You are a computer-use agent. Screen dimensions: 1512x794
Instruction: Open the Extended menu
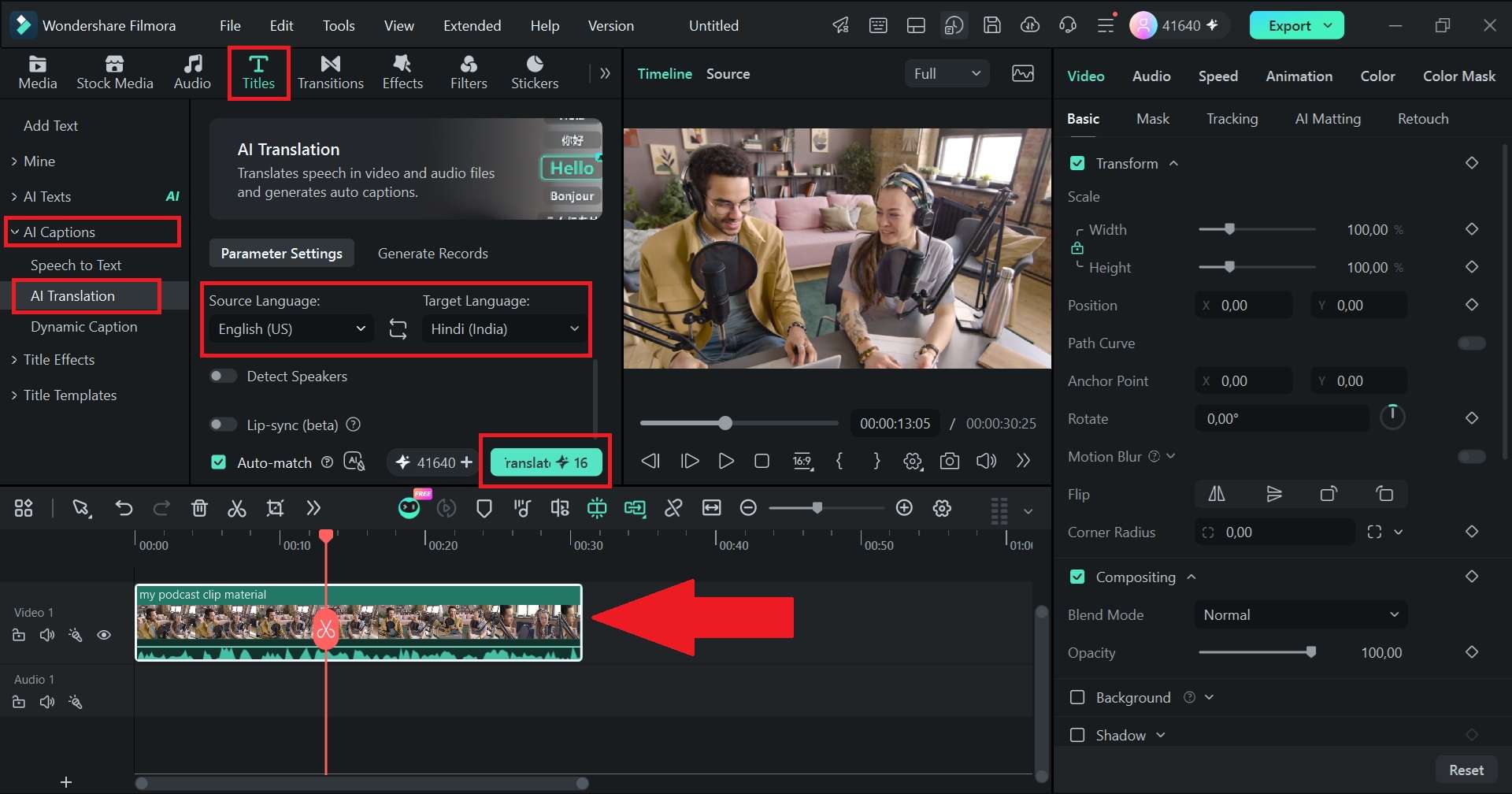click(472, 25)
